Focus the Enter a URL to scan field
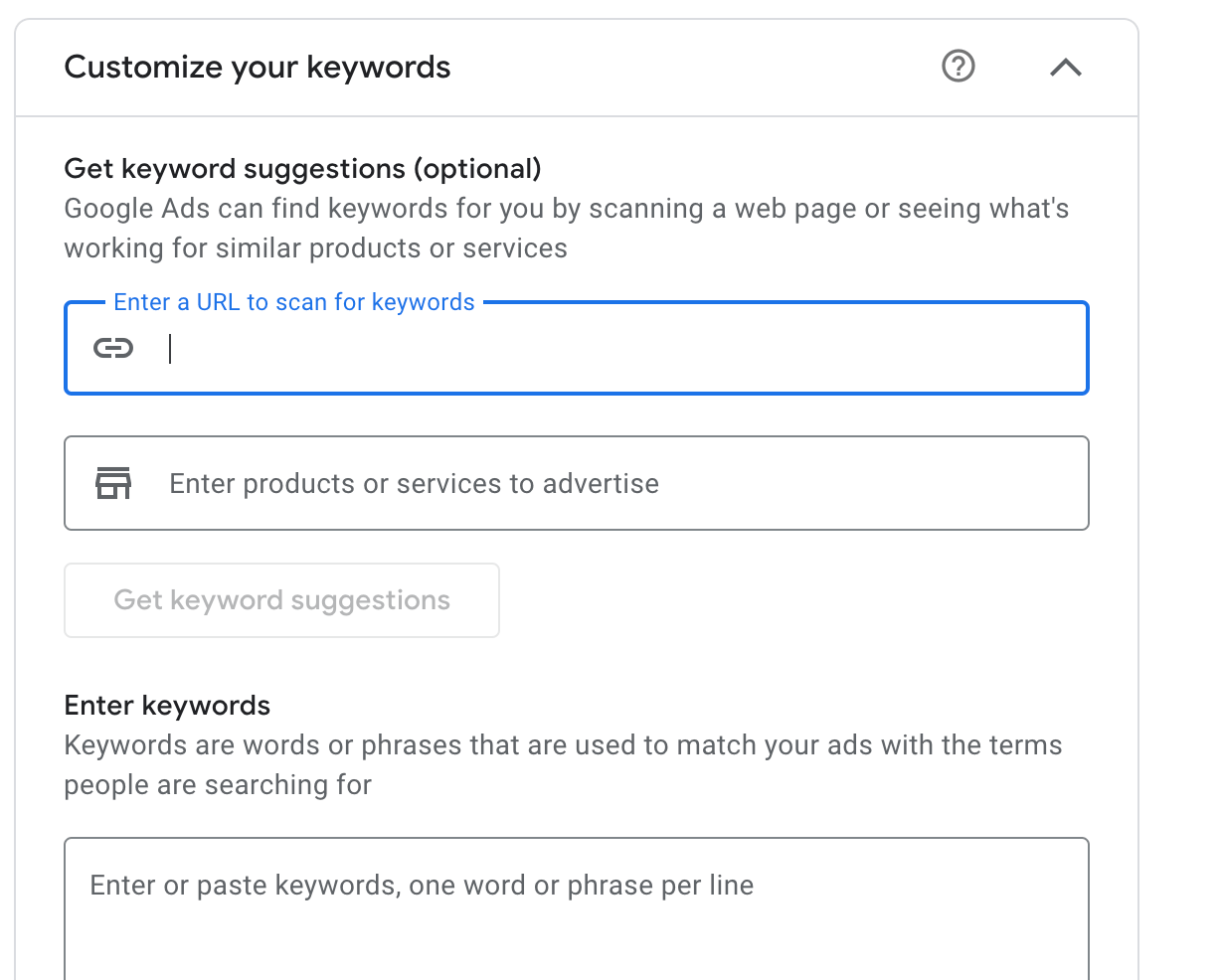Screen dimensions: 1221x980 pyautogui.click(x=577, y=348)
